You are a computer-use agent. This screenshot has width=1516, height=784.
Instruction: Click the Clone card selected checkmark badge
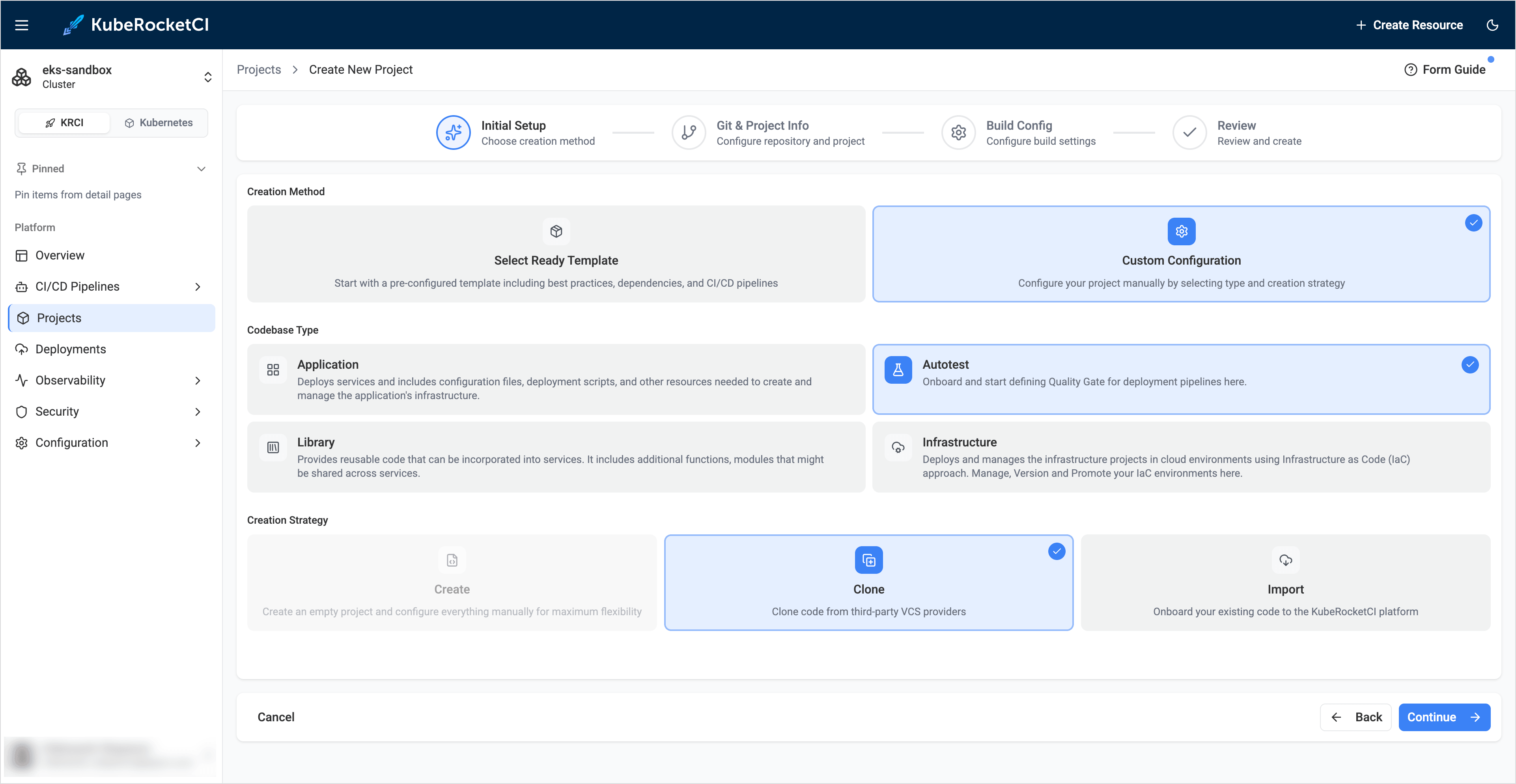click(x=1057, y=551)
